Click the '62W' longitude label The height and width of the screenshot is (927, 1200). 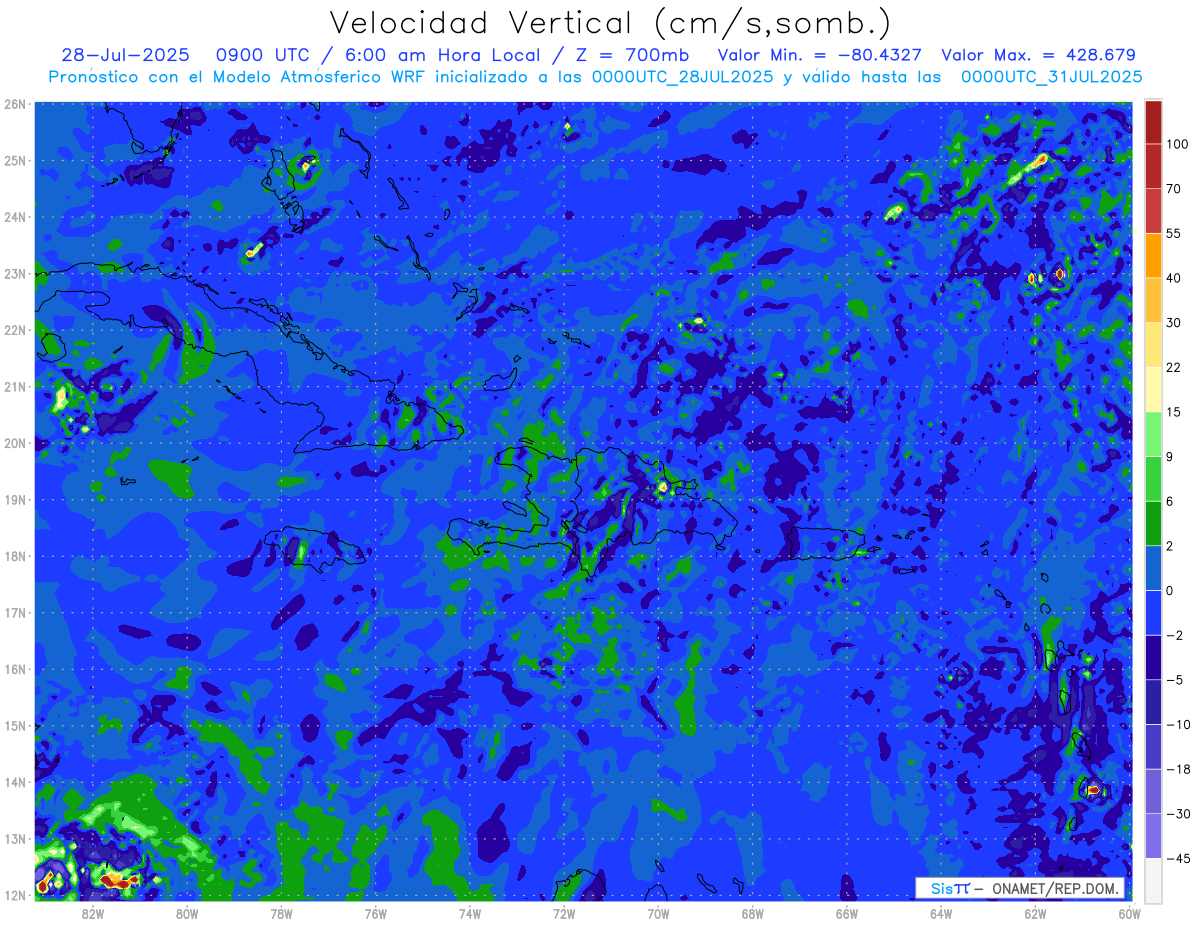[1035, 913]
